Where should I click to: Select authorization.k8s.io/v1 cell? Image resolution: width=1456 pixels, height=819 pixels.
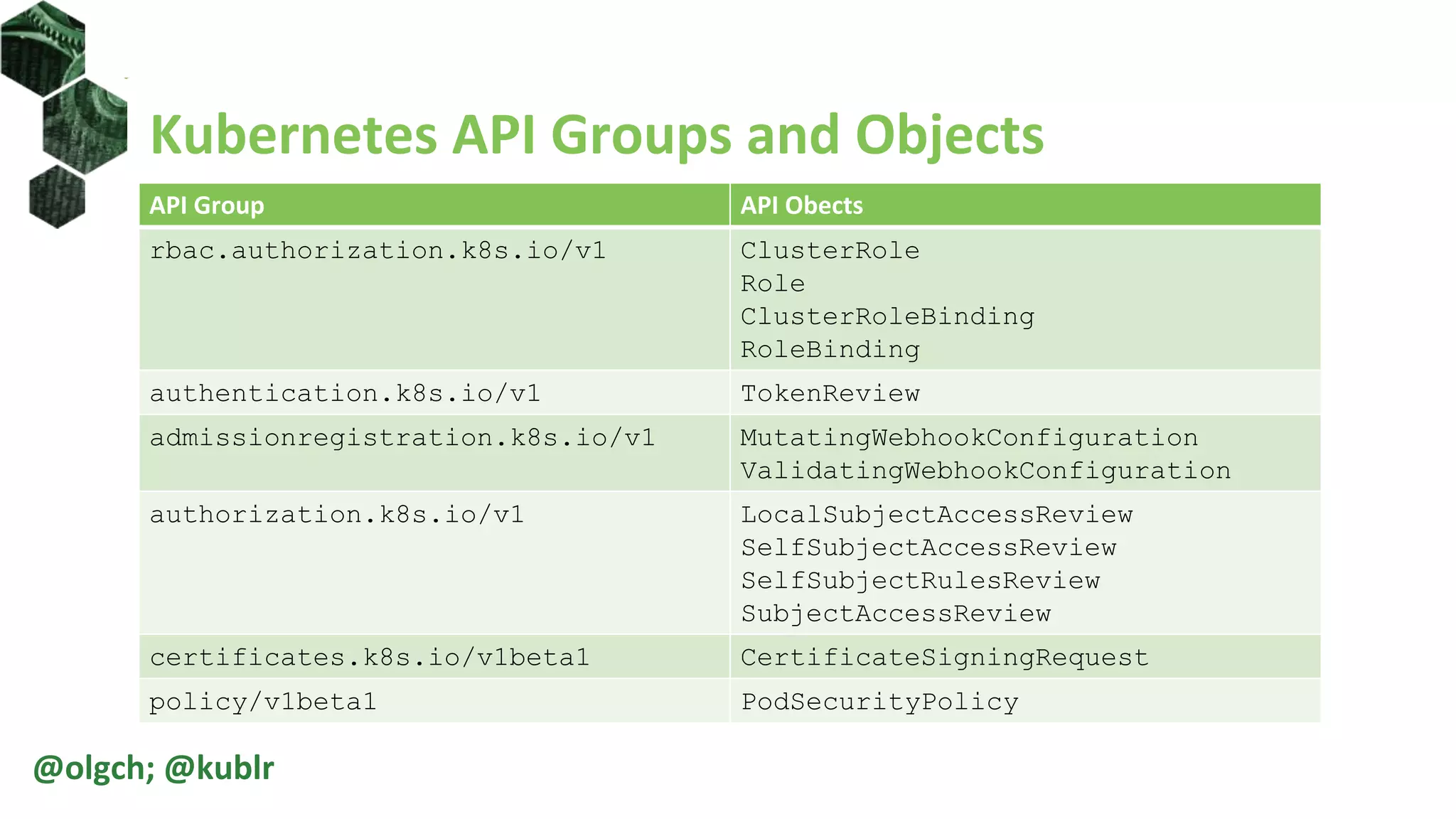[x=336, y=515]
